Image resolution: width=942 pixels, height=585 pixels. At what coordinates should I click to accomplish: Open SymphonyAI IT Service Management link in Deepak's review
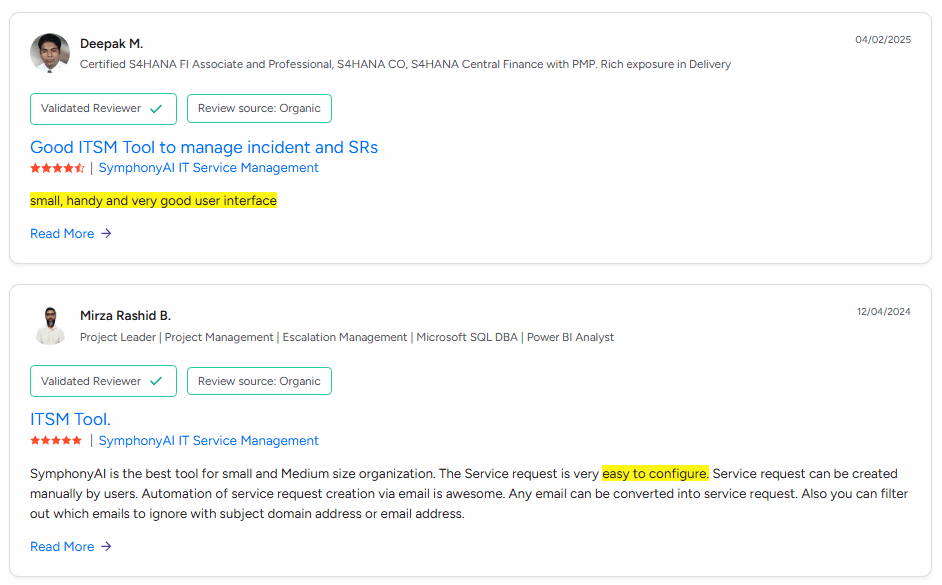pos(208,168)
